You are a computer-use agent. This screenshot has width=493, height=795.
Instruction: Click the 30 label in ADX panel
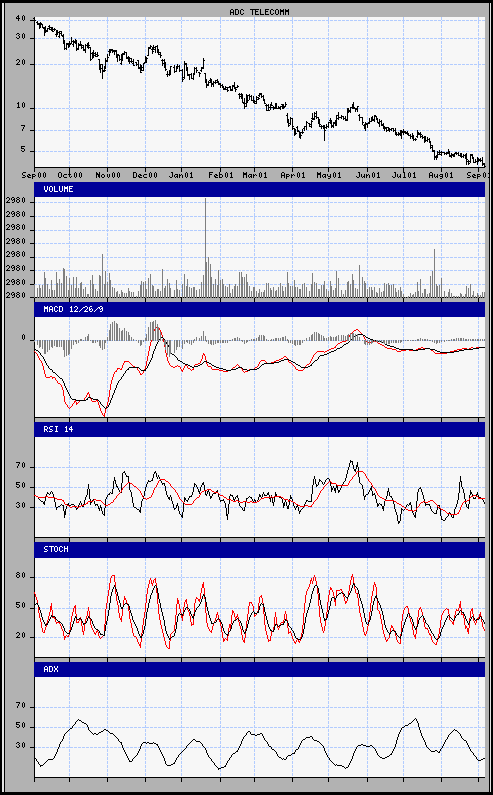click(20, 747)
